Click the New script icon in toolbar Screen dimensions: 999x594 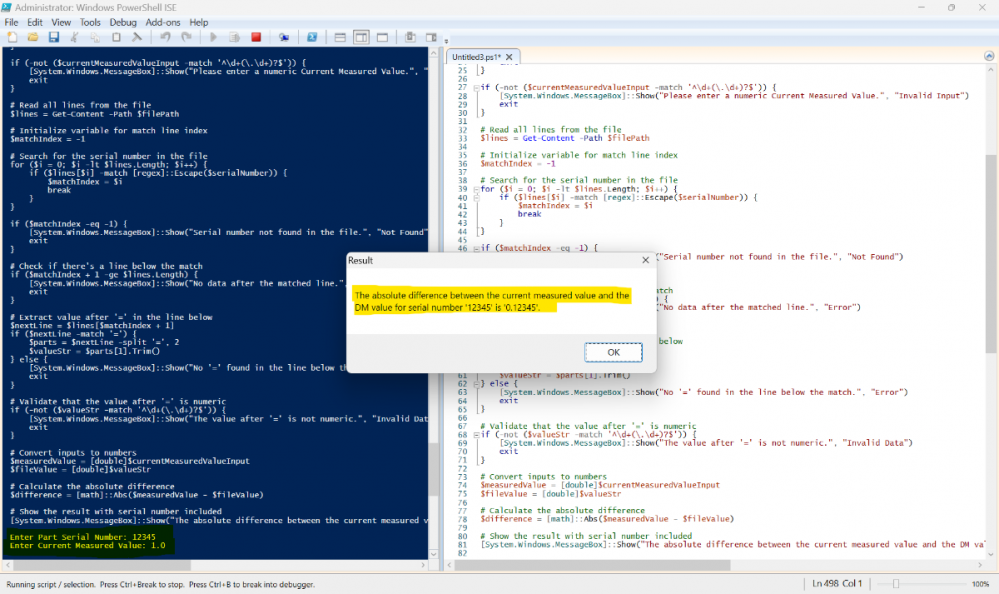coord(12,37)
